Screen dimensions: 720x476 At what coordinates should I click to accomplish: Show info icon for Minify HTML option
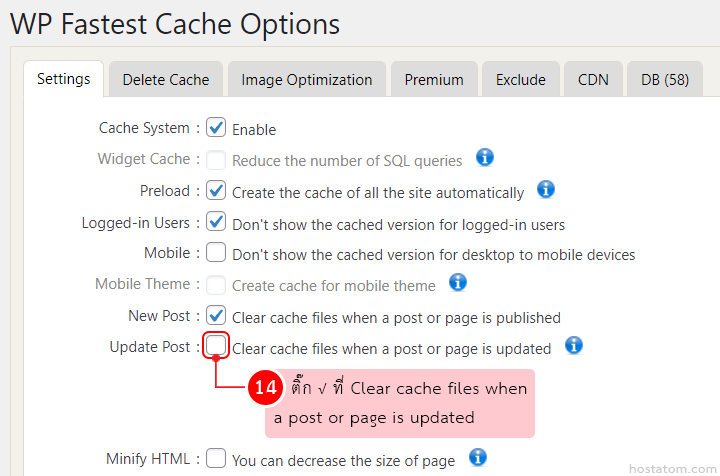477,457
